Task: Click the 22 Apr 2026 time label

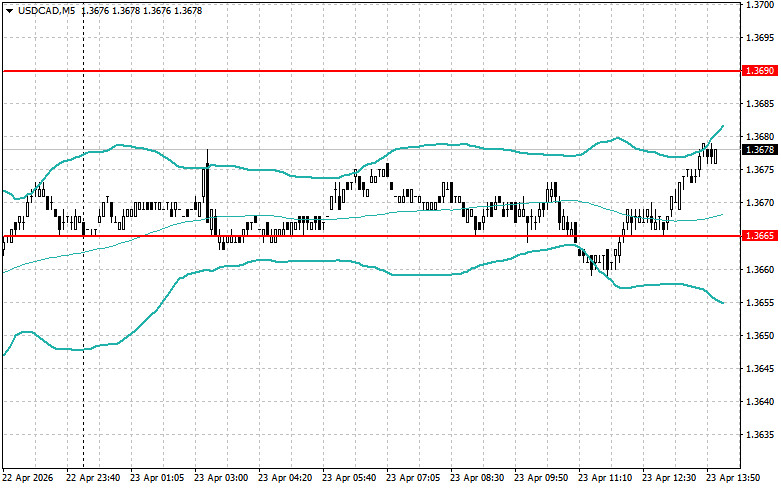Action: pos(27,478)
